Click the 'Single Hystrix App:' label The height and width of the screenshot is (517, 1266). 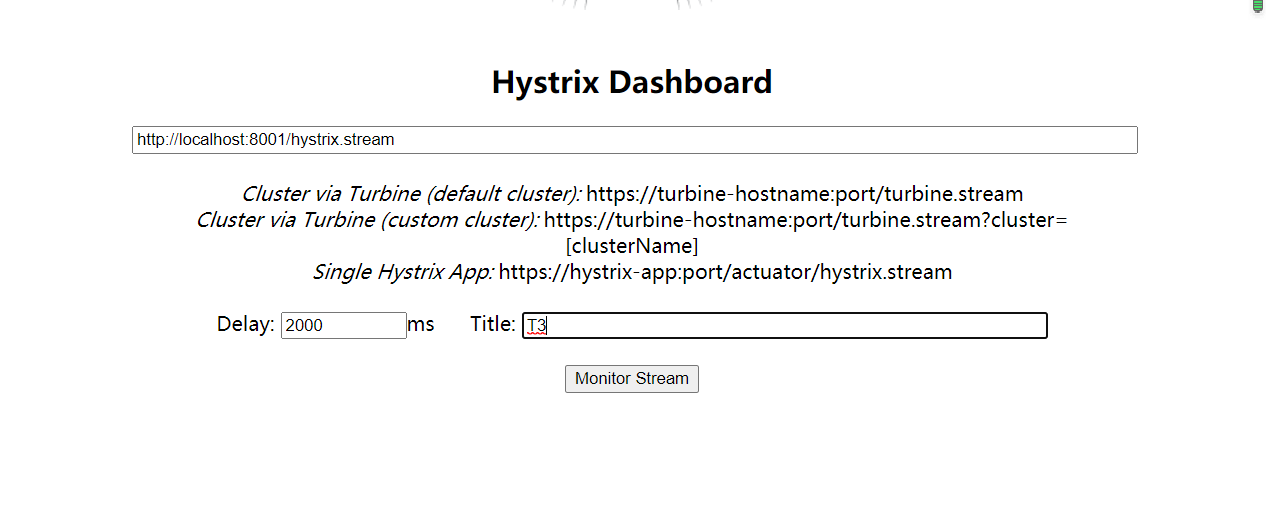coord(403,272)
